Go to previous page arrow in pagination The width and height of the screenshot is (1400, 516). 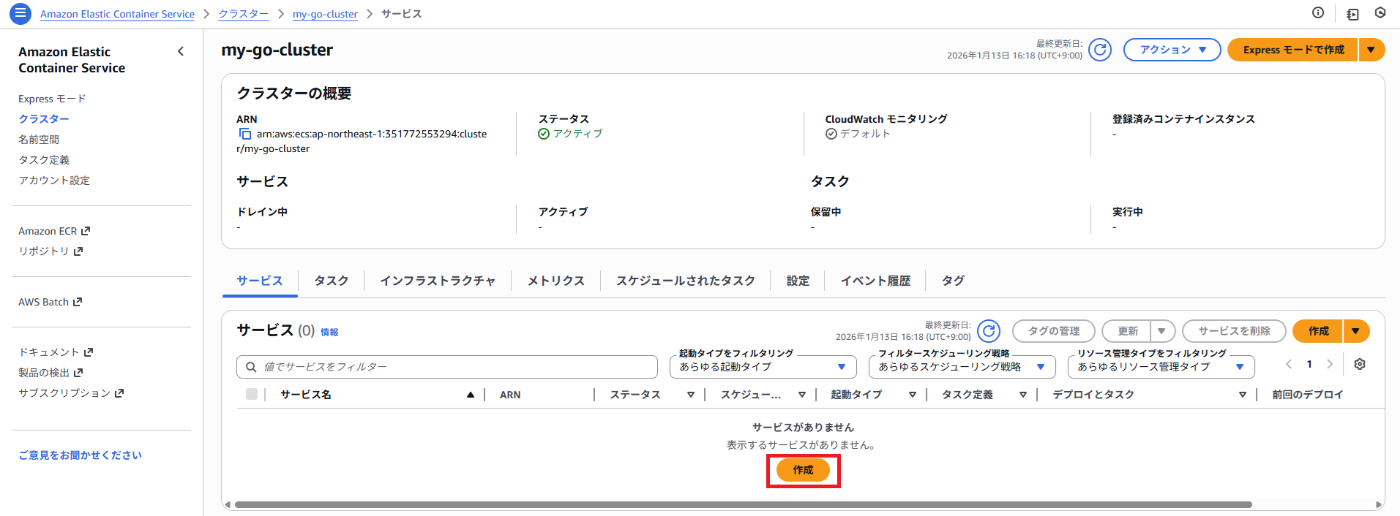tap(1289, 364)
